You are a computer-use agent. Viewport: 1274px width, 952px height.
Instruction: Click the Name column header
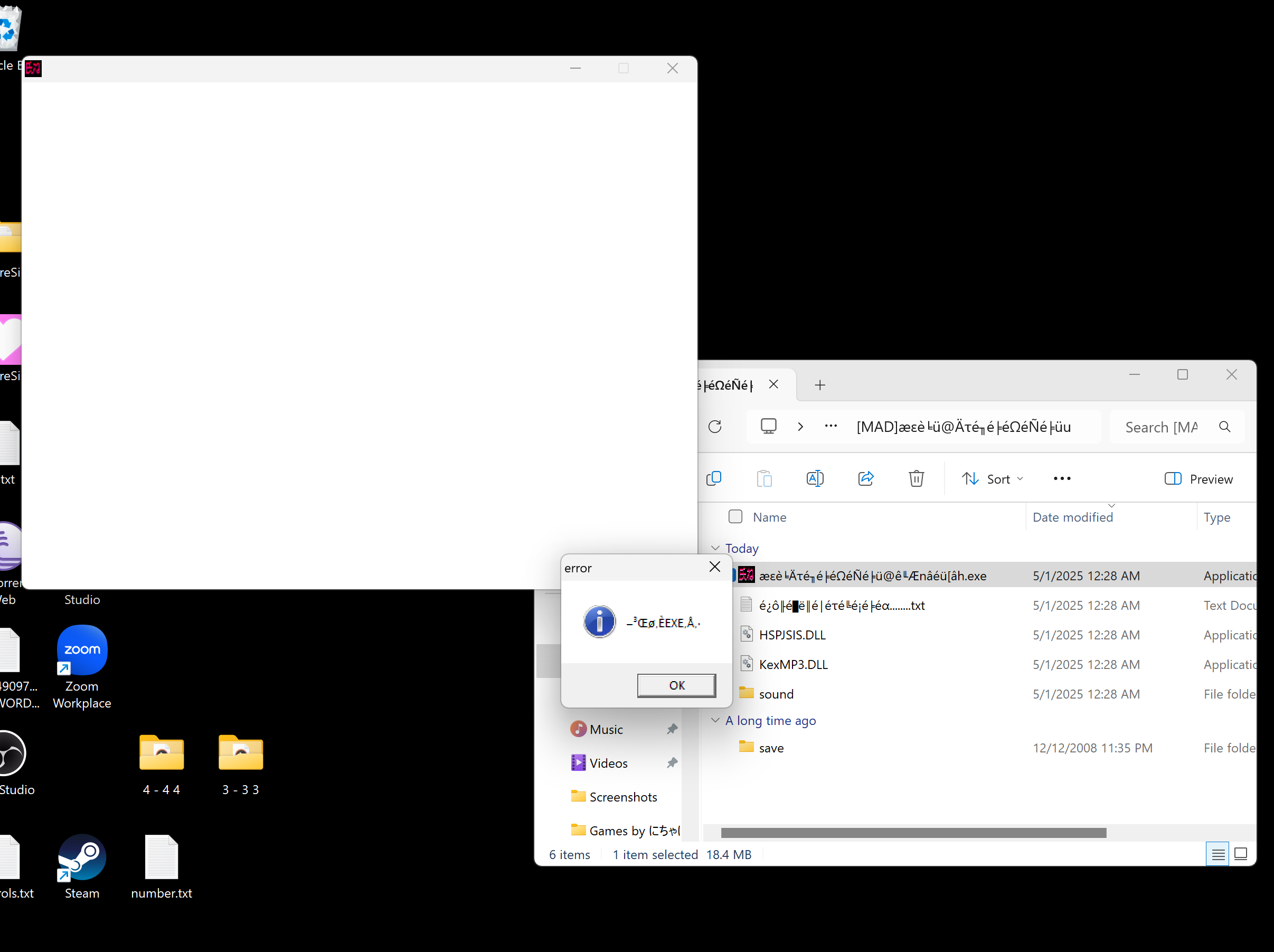[769, 517]
